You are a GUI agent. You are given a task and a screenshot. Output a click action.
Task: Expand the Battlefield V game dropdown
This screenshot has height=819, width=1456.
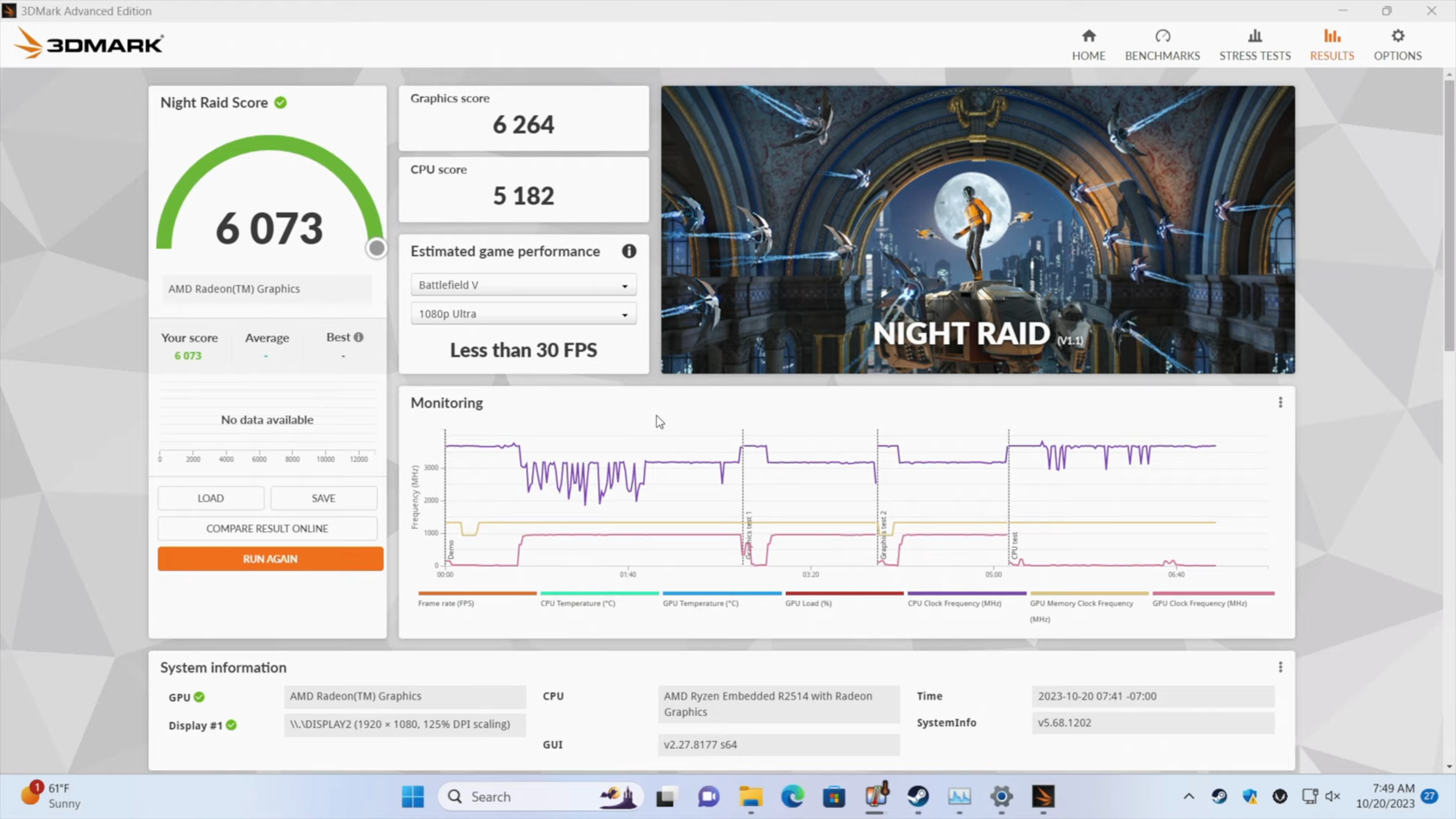click(x=523, y=285)
